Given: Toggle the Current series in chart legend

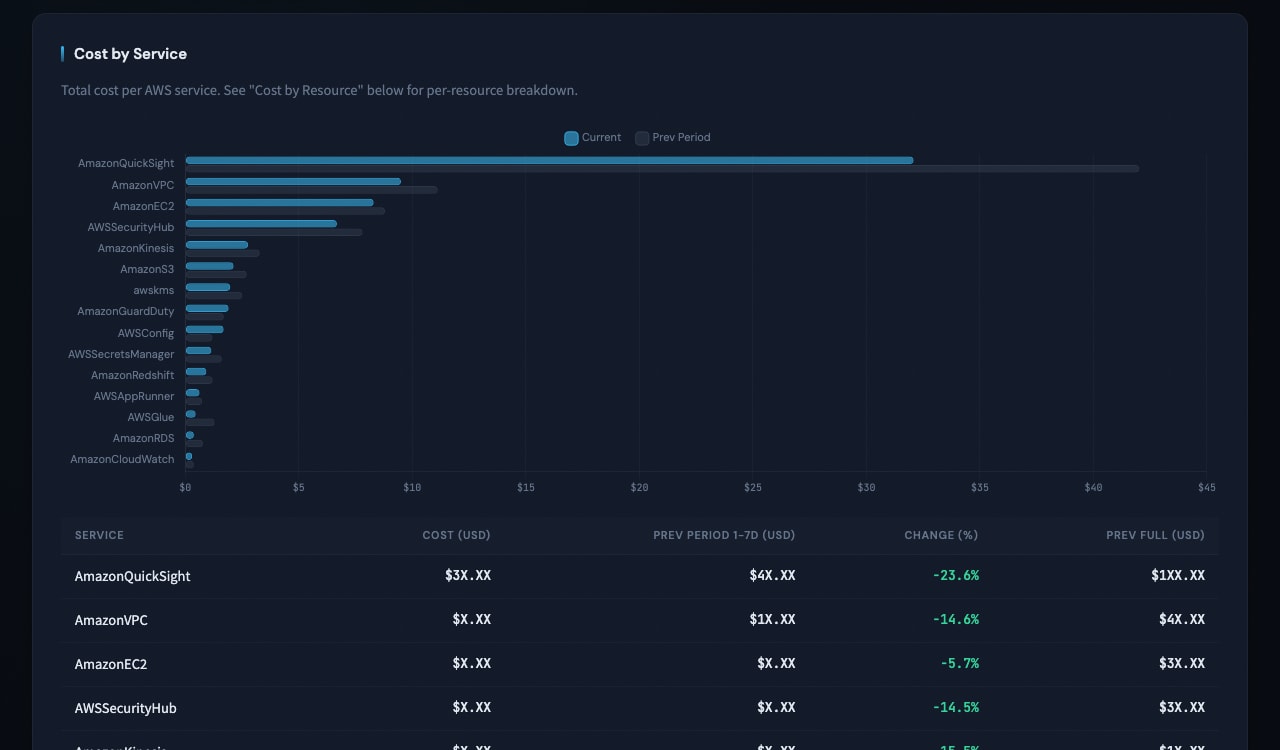Looking at the screenshot, I should 593,138.
